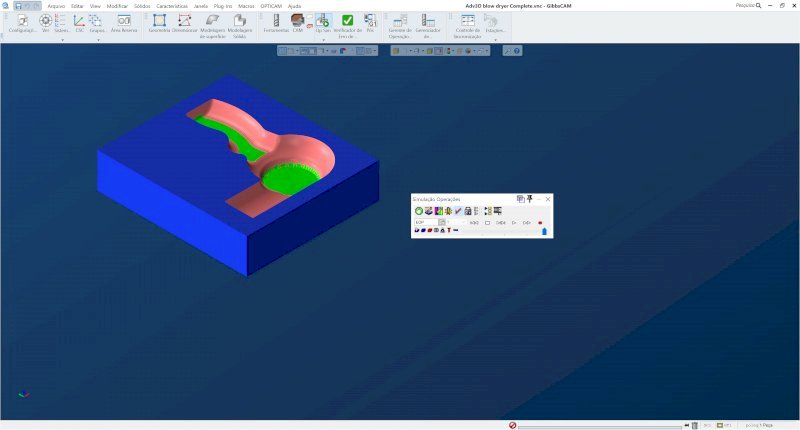800x430 pixels.
Task: Expand the Grupos dropdown arrow
Action: coord(98,40)
